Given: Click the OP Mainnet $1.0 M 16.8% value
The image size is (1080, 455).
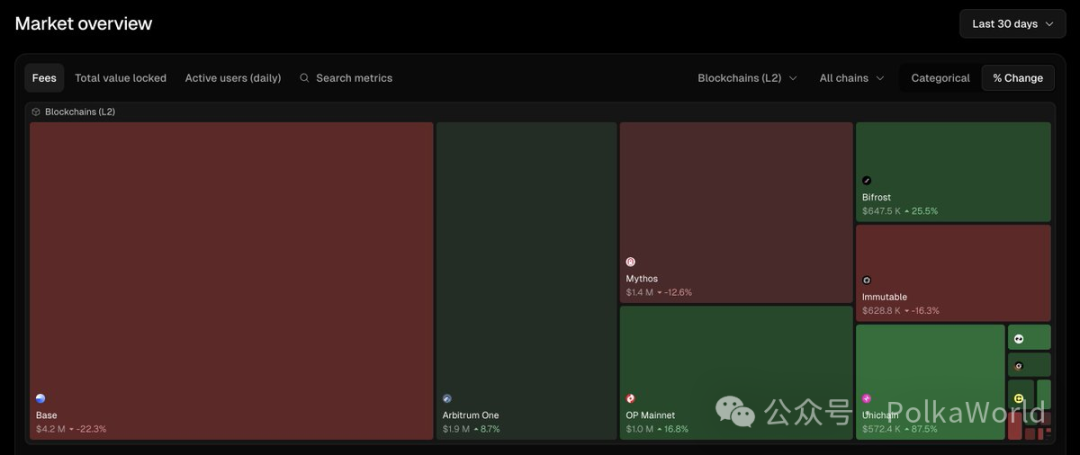Looking at the screenshot, I should (657, 429).
